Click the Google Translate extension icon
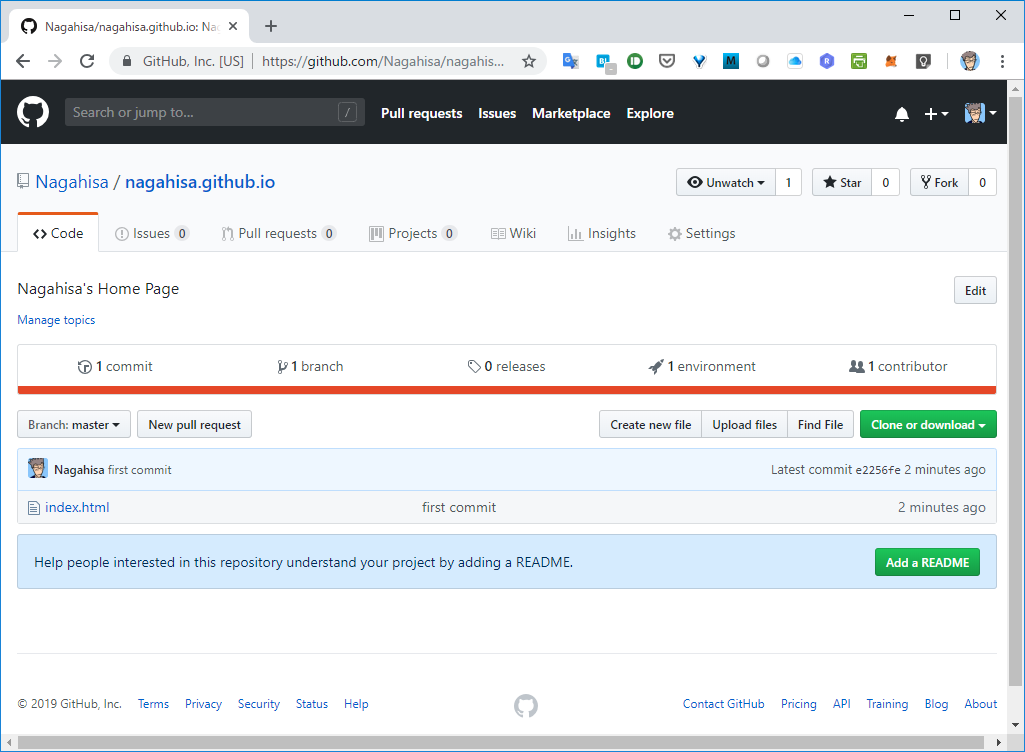The image size is (1025, 752). 570,61
